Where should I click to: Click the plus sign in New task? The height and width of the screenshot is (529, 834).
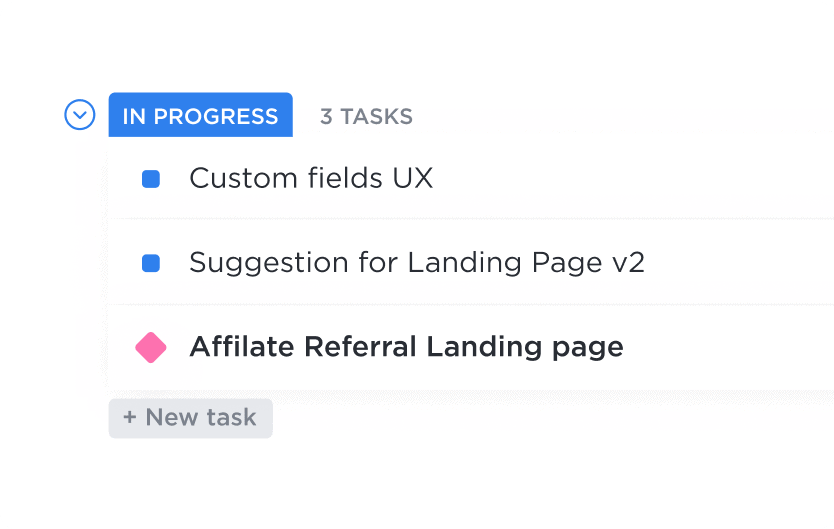click(130, 418)
